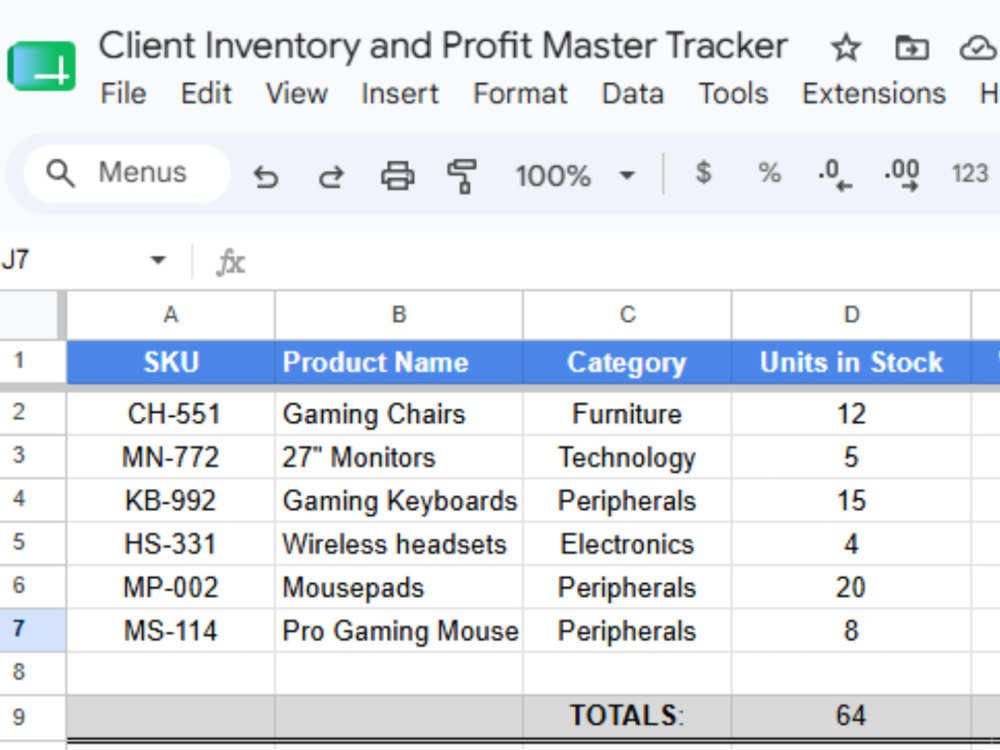Screen dimensions: 1000x750
Task: Click the document title text
Action: [443, 47]
